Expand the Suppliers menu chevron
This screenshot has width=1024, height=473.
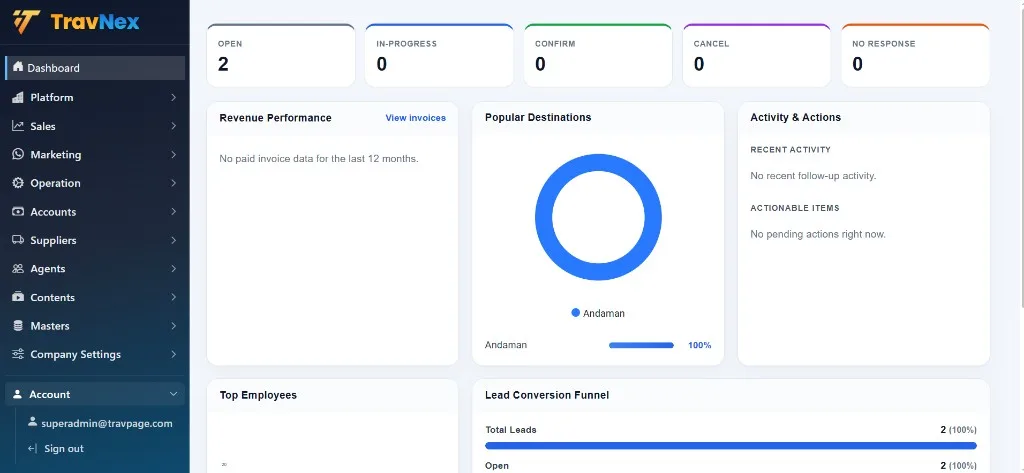tap(173, 240)
